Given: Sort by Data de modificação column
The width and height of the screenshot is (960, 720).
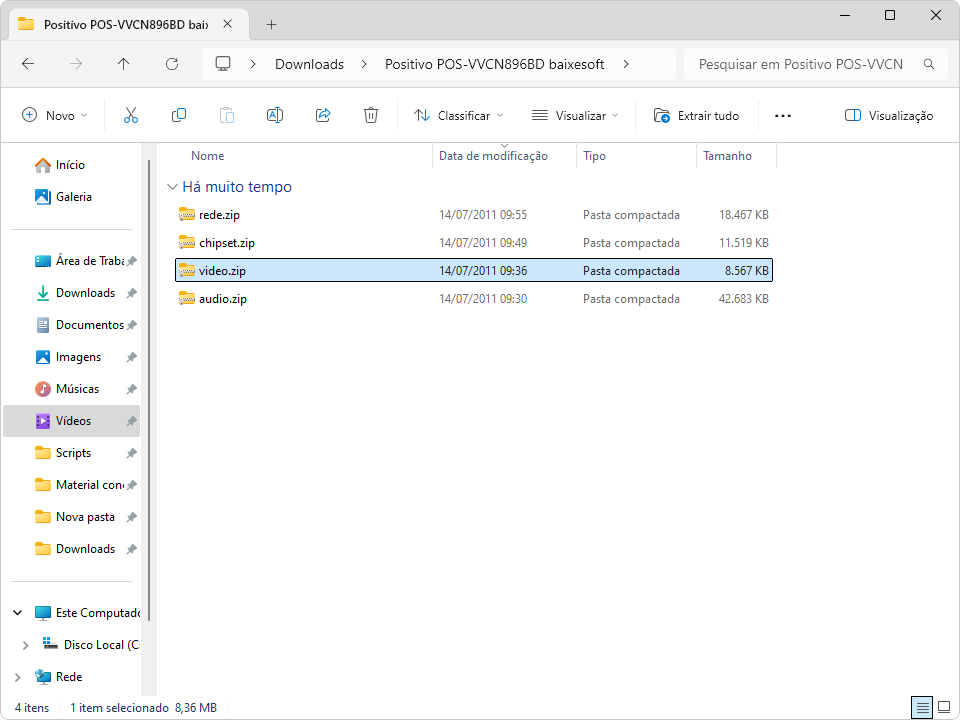Looking at the screenshot, I should 493,156.
